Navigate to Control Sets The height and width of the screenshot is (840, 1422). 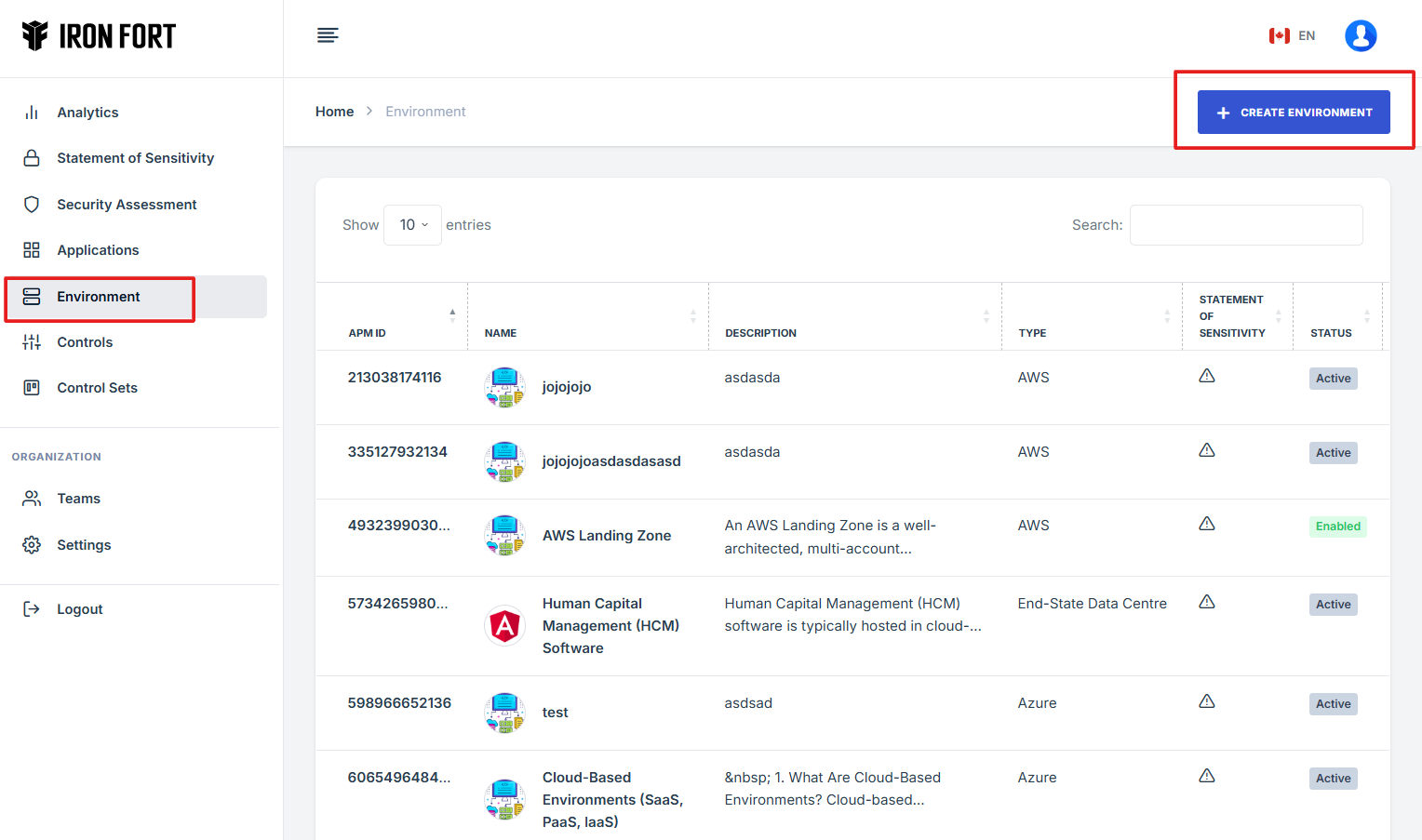tap(97, 388)
